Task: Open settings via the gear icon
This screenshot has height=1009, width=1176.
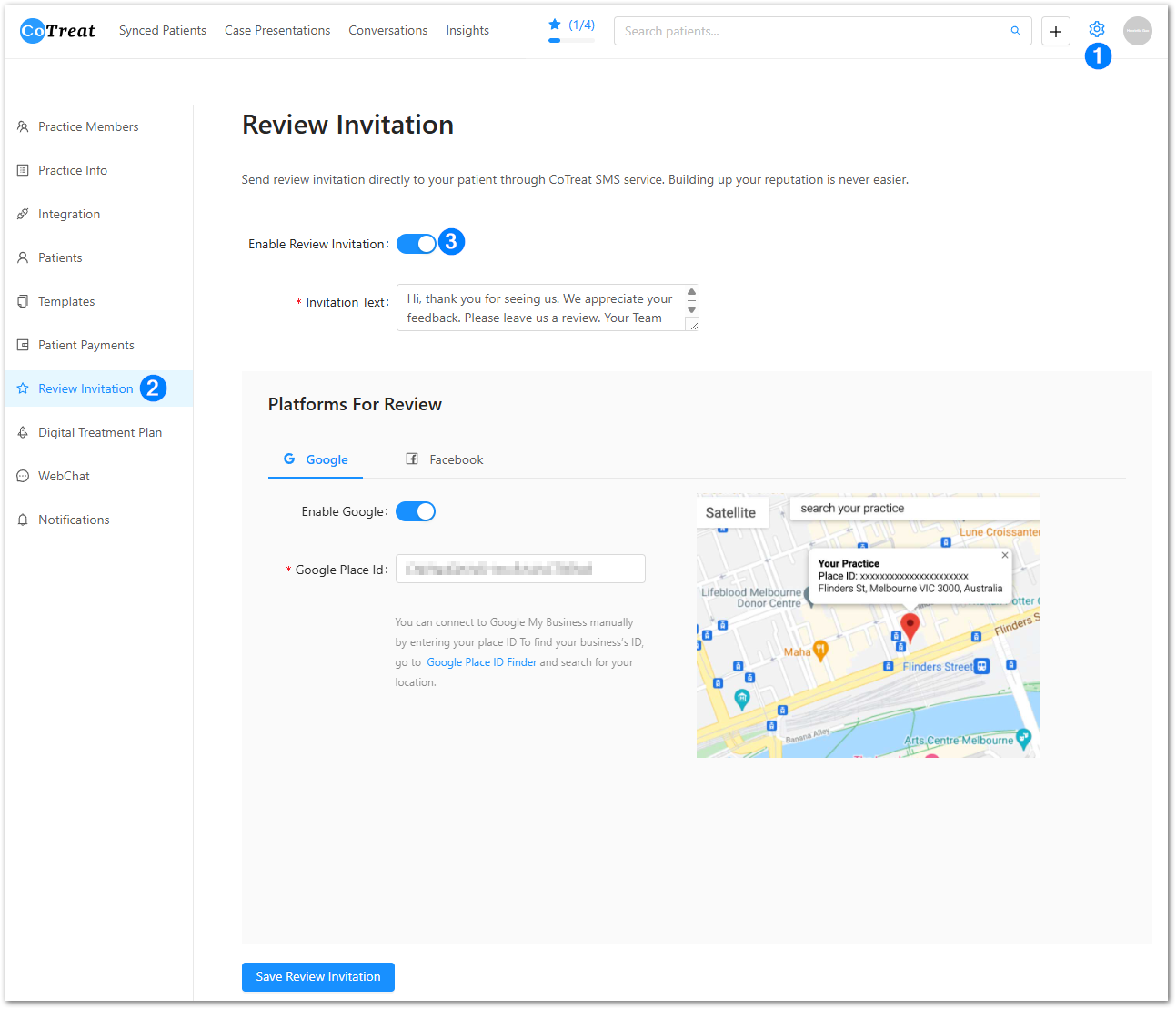Action: [1096, 30]
